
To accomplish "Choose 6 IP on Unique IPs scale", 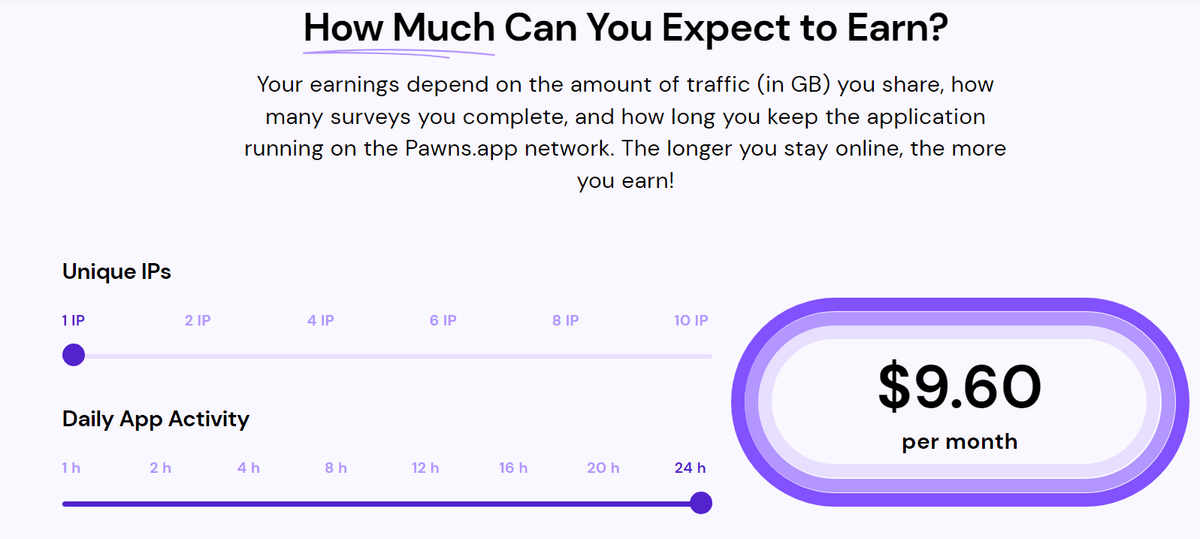I will 443,321.
